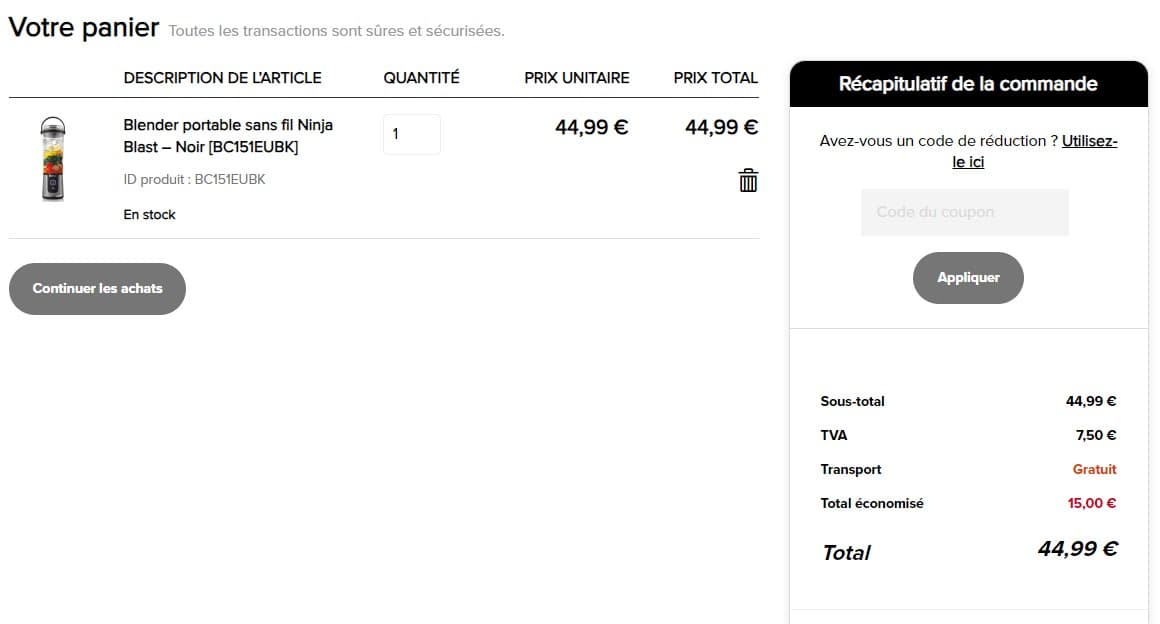Screen dimensions: 1160x624
Task: Click the 15,00 € Total économisé amount
Action: (x=1091, y=503)
